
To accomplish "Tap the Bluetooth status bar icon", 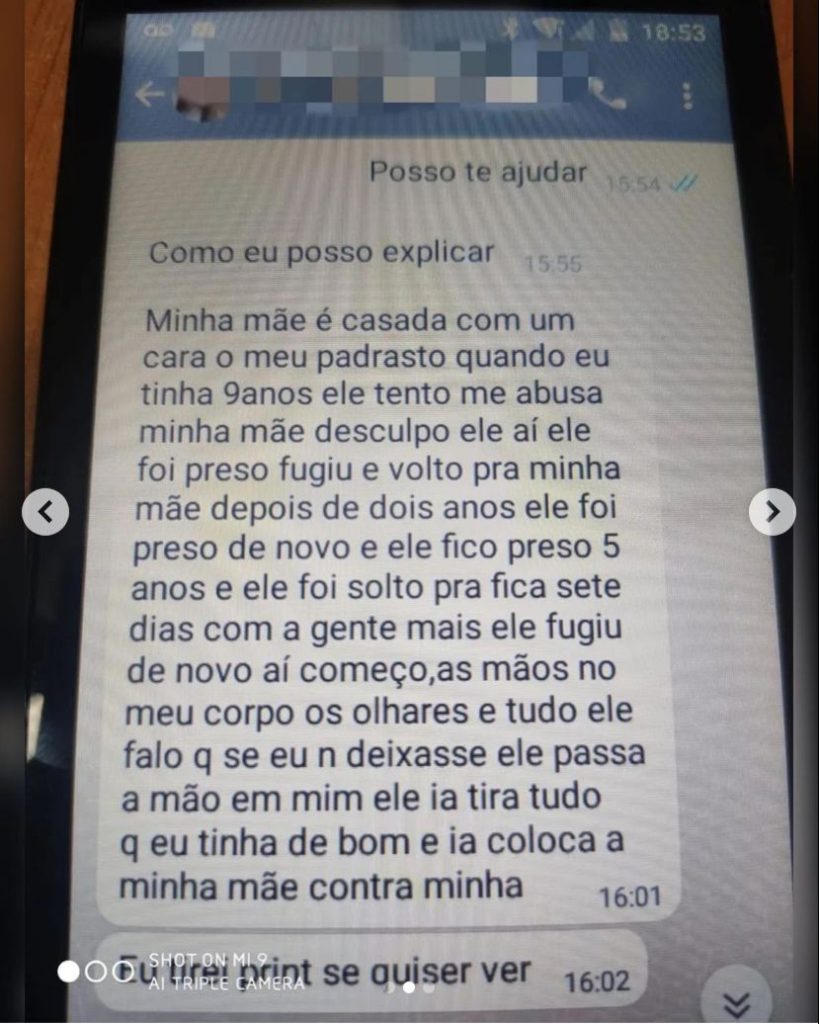I will [x=511, y=29].
